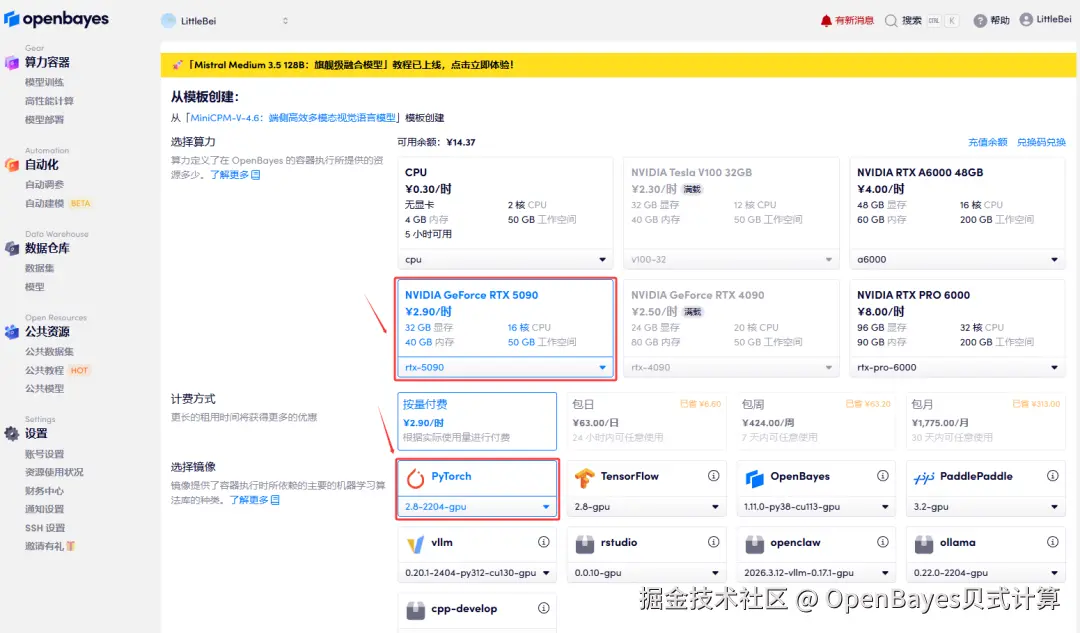
Task: Show info for the rstudio image
Action: [714, 542]
